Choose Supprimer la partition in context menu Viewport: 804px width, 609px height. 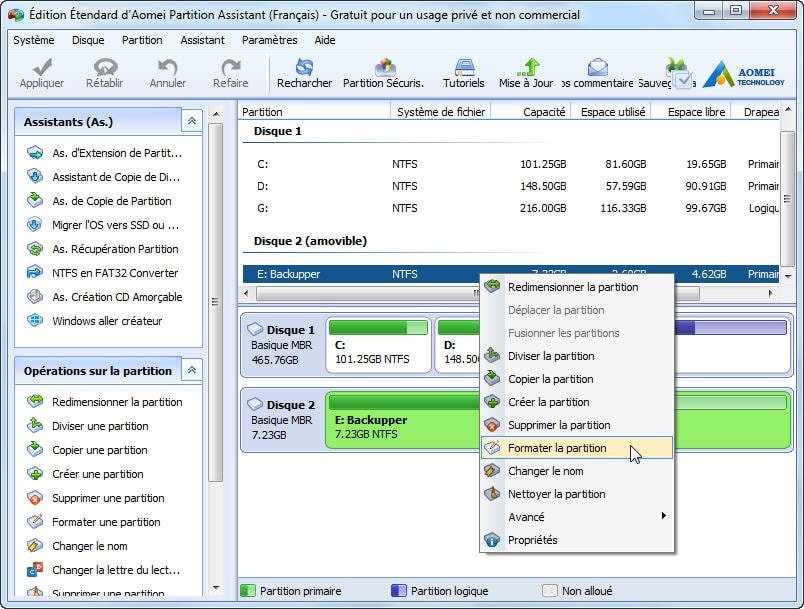tap(577, 425)
